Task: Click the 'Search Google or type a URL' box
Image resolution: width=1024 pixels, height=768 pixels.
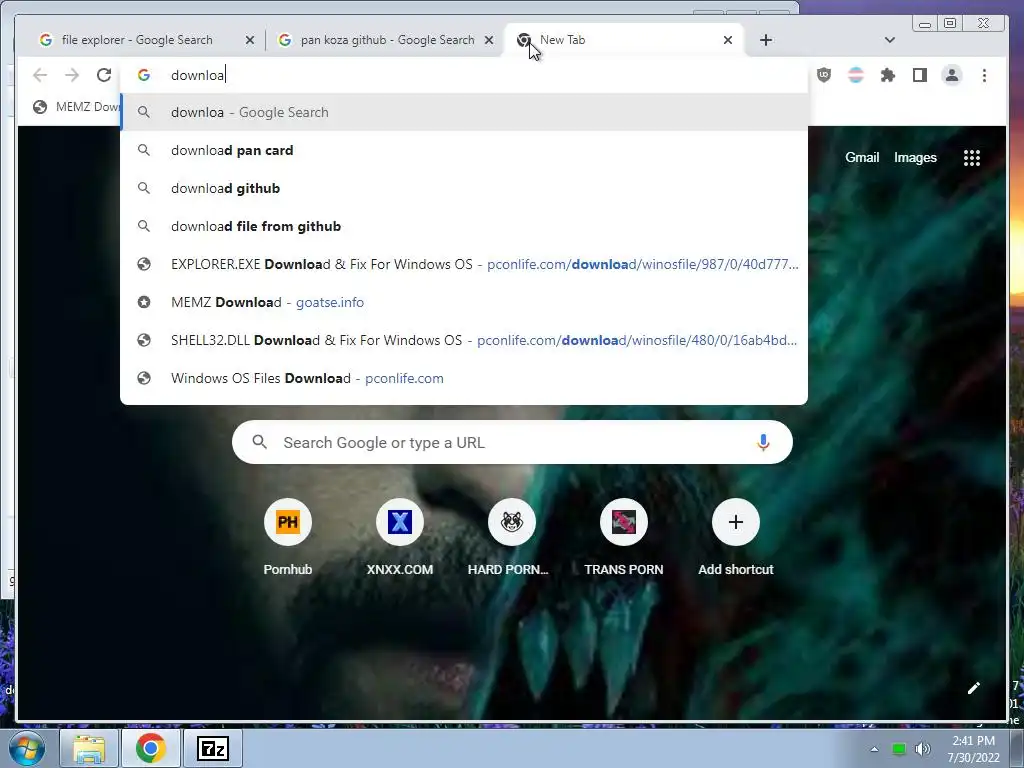Action: [x=512, y=442]
